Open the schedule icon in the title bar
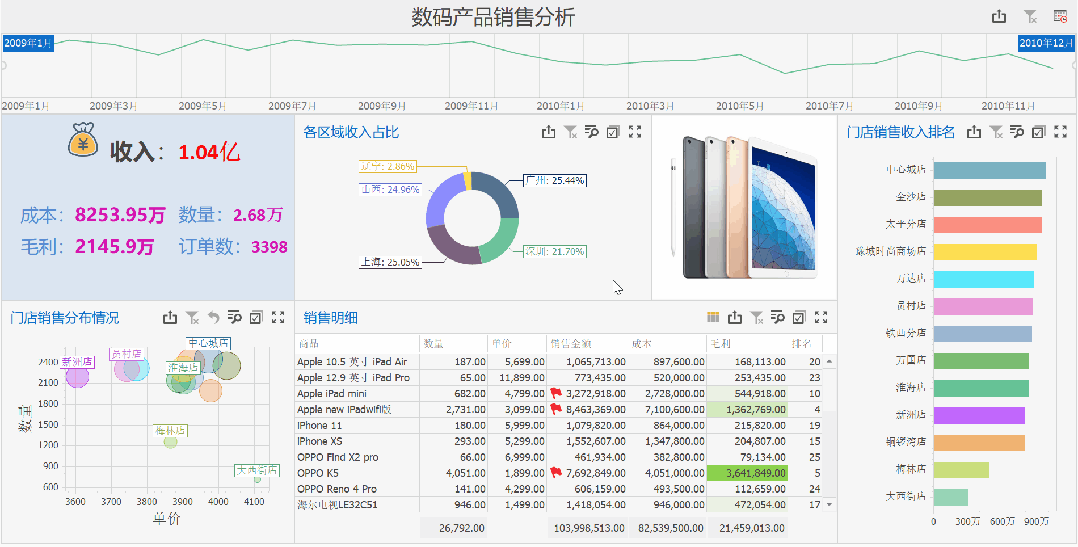This screenshot has width=1078, height=547. (x=1060, y=17)
